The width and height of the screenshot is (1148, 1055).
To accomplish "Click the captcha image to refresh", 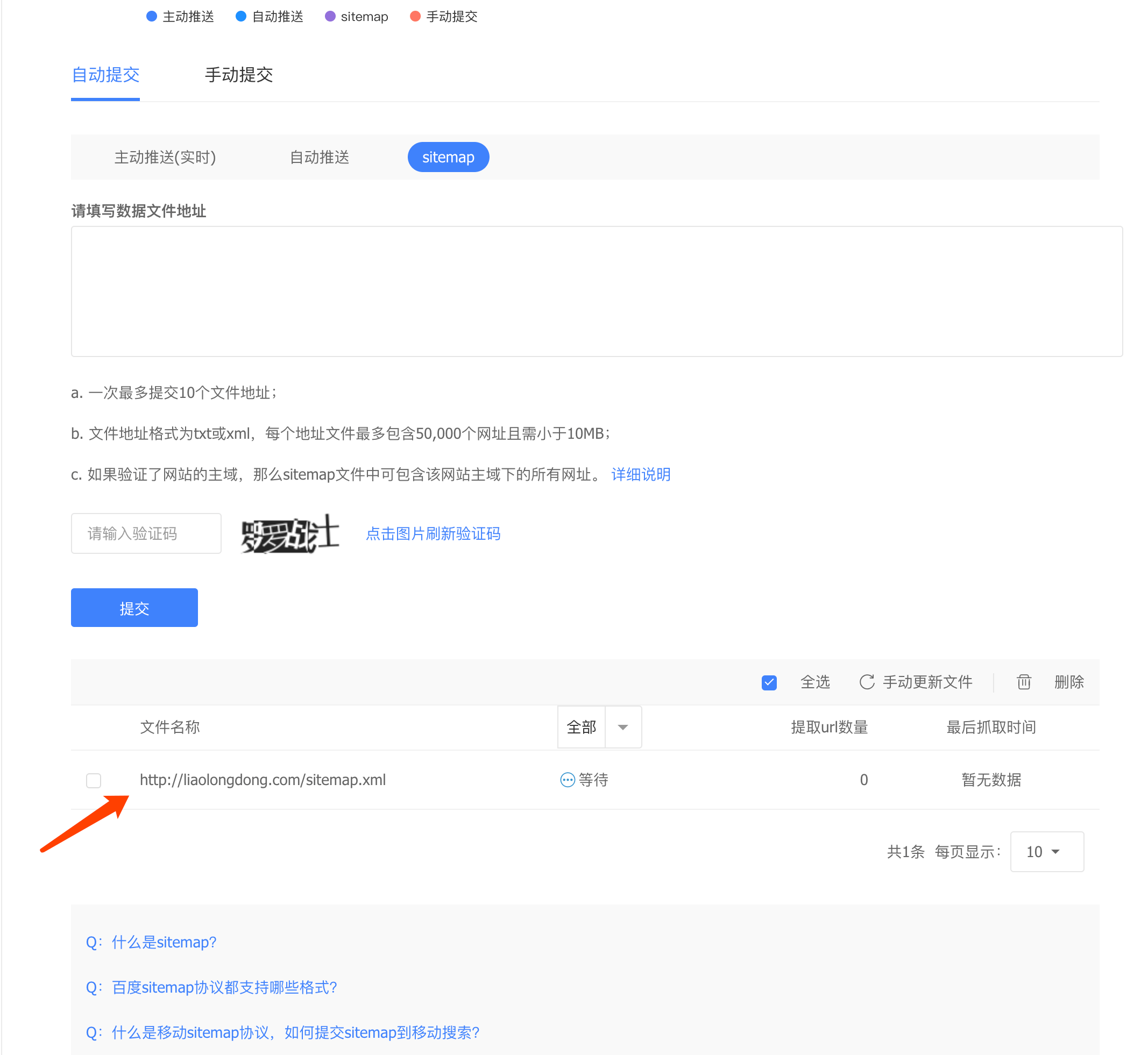I will coord(290,534).
